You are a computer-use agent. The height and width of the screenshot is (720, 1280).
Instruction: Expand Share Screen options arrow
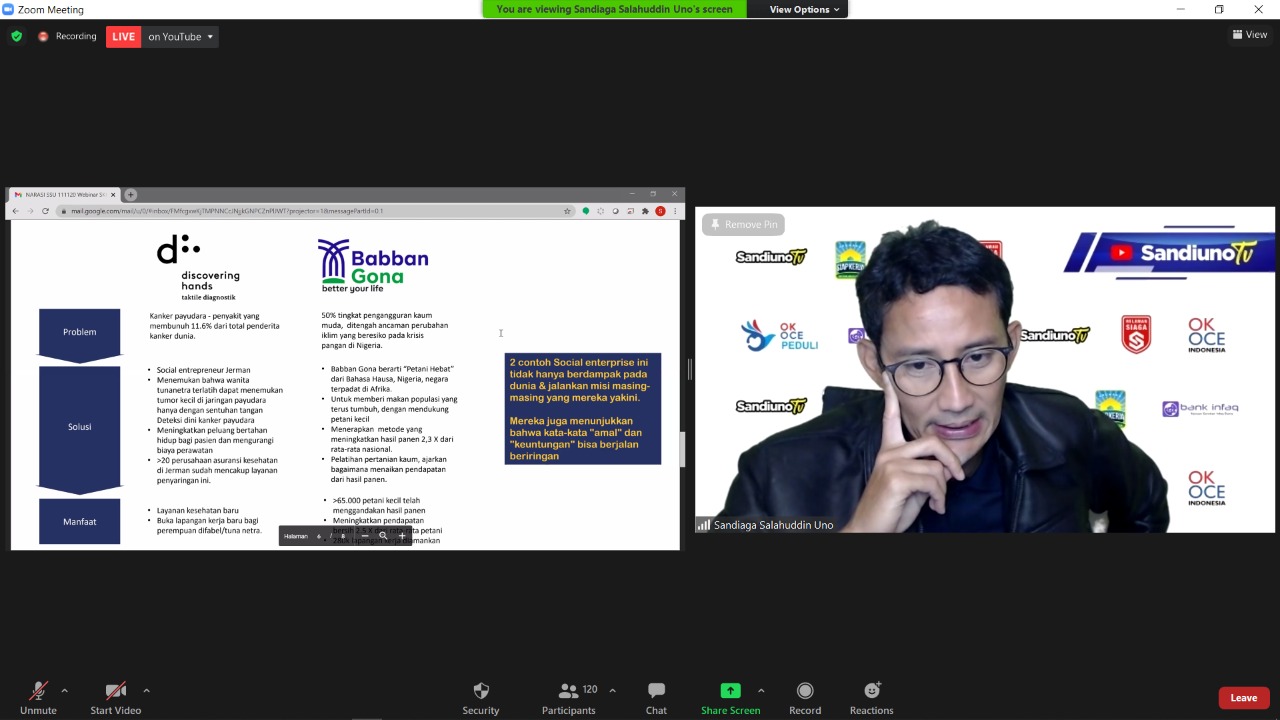[761, 690]
